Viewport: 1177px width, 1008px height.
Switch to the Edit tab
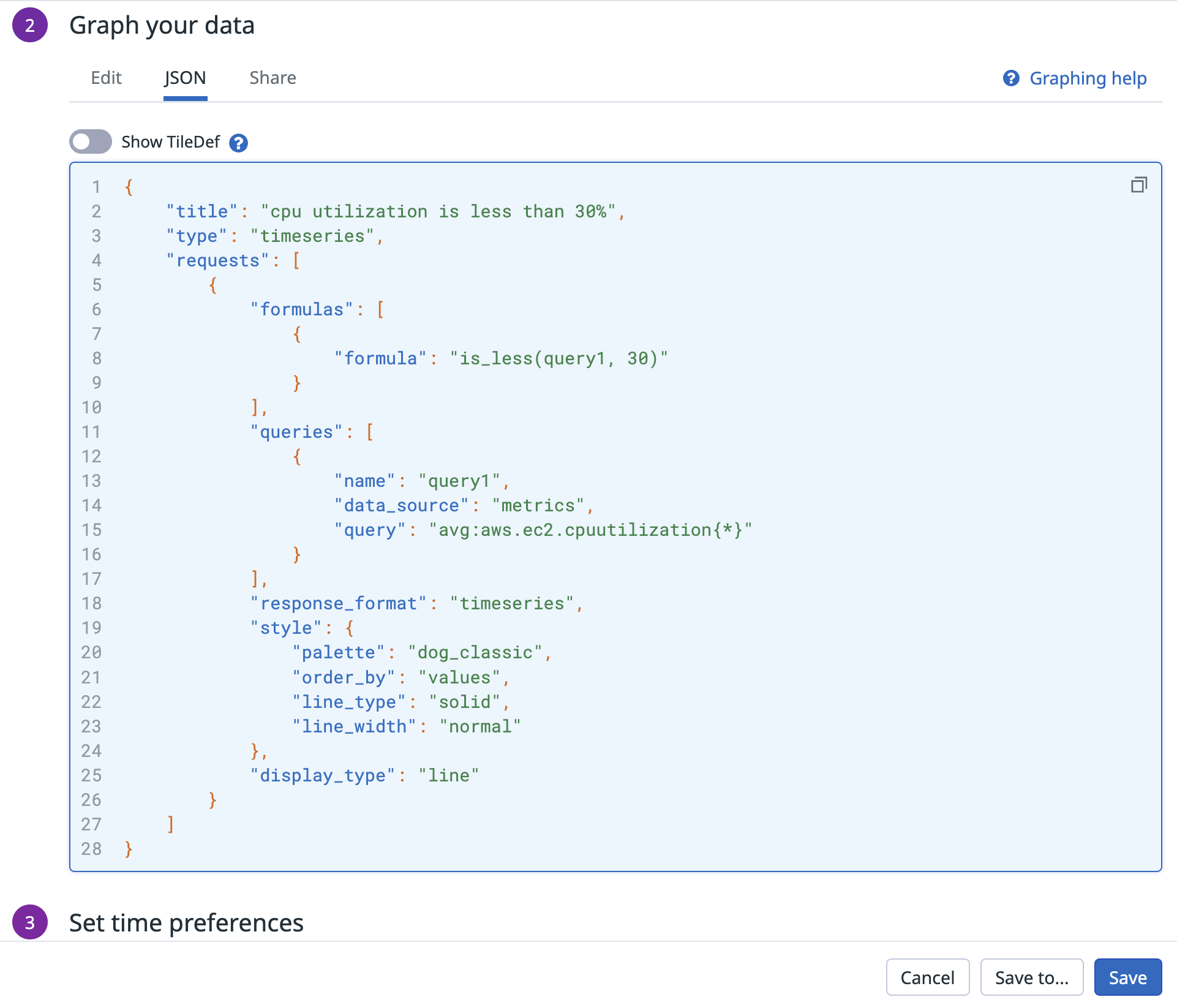[x=106, y=78]
